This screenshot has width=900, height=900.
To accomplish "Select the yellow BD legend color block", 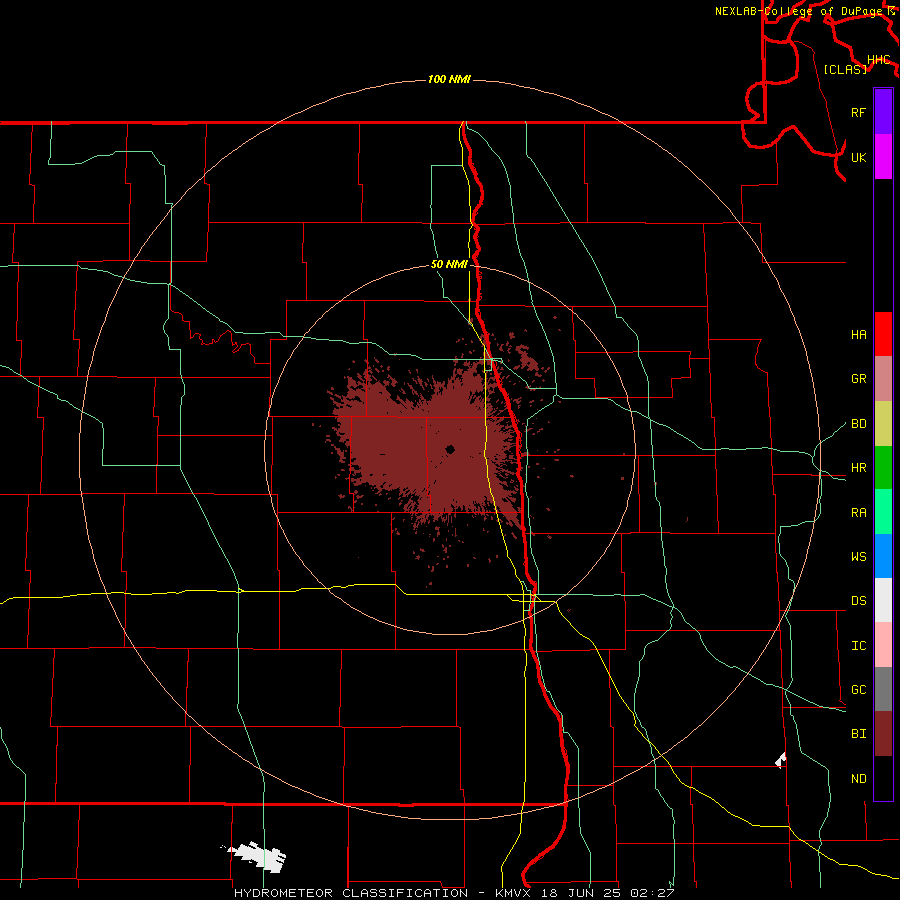I will coord(883,424).
